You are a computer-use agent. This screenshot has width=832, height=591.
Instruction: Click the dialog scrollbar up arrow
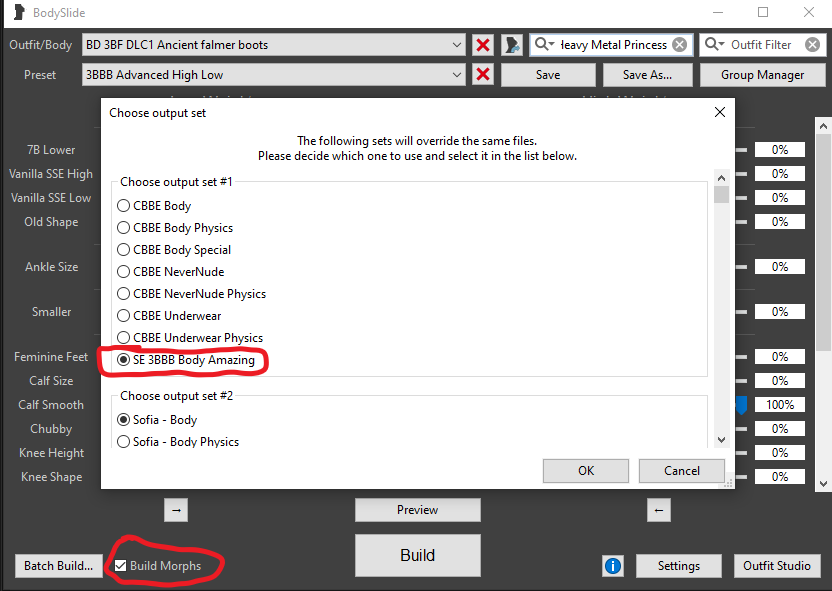[x=721, y=177]
